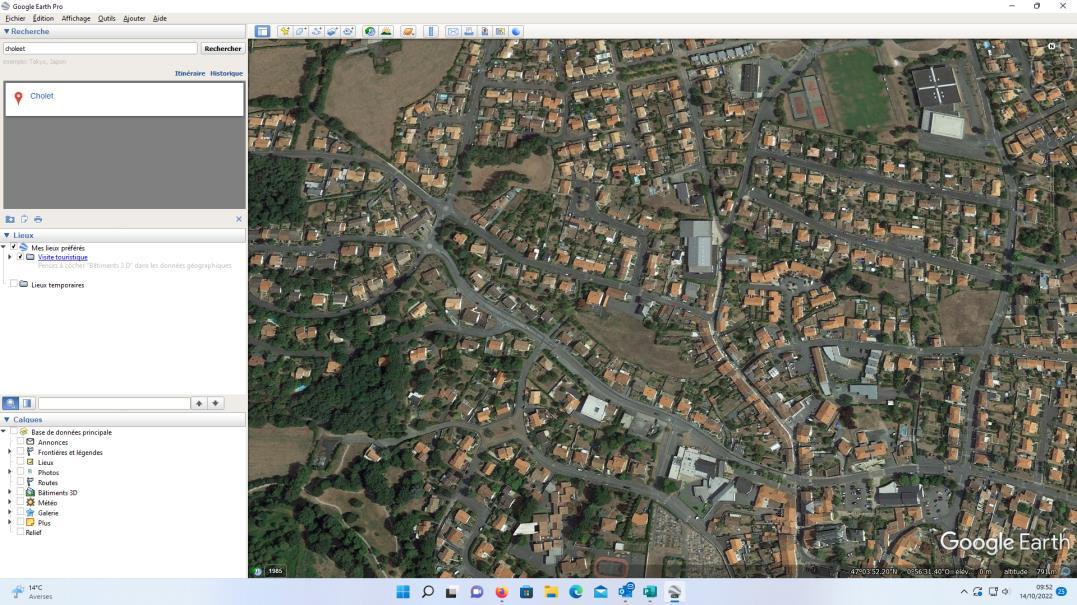1077x605 pixels.
Task: Select the Add Image Overlay tool
Action: pyautogui.click(x=332, y=32)
